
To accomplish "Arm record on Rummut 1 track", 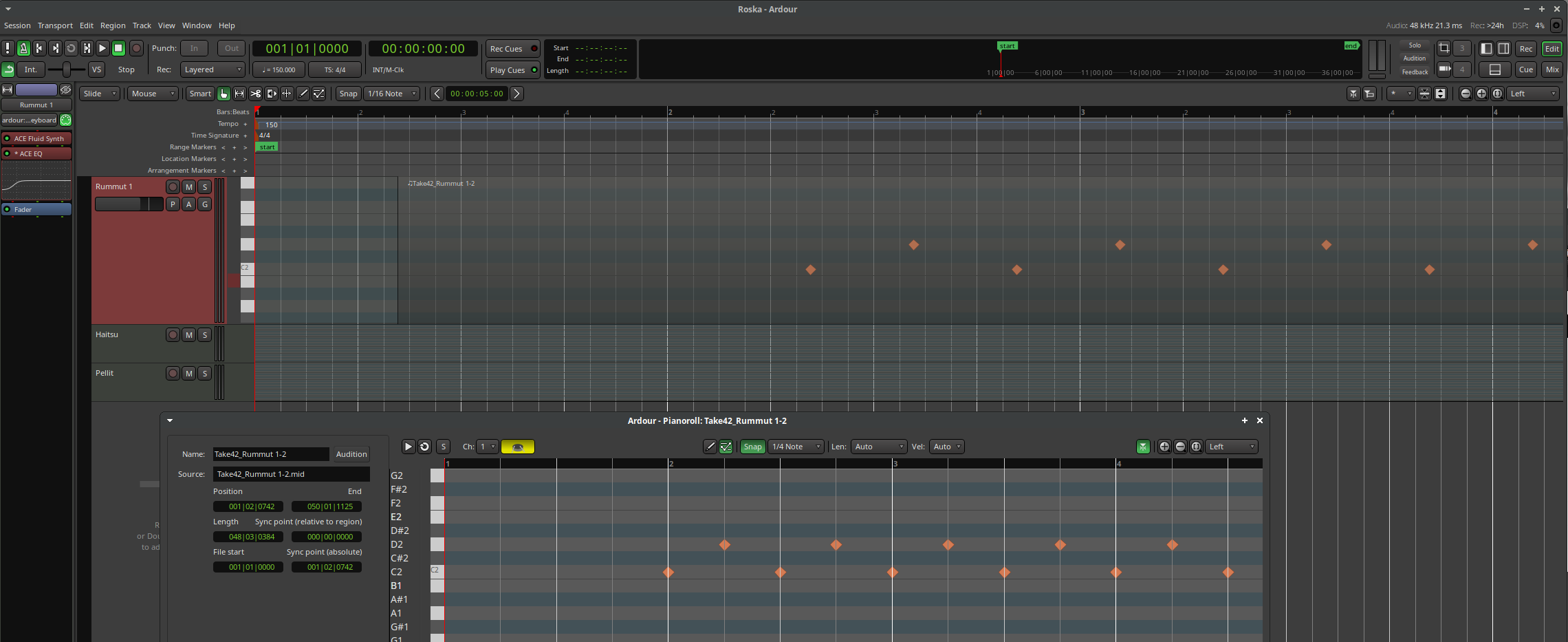I will [x=173, y=187].
